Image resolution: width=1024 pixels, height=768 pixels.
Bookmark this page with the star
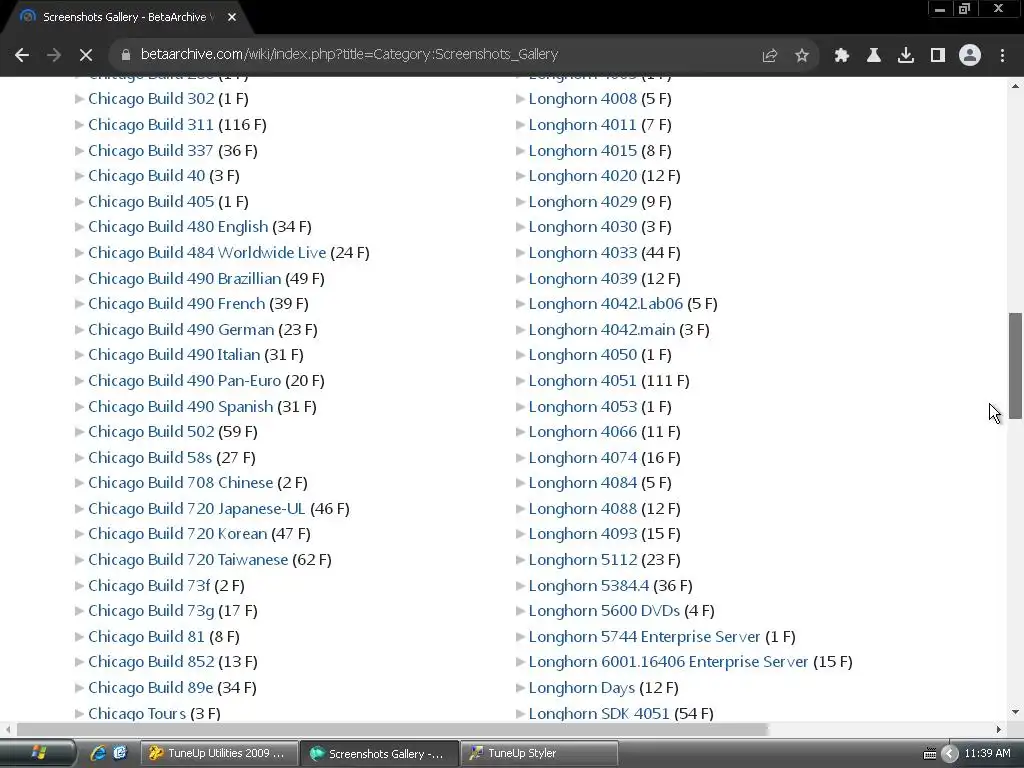coord(802,56)
